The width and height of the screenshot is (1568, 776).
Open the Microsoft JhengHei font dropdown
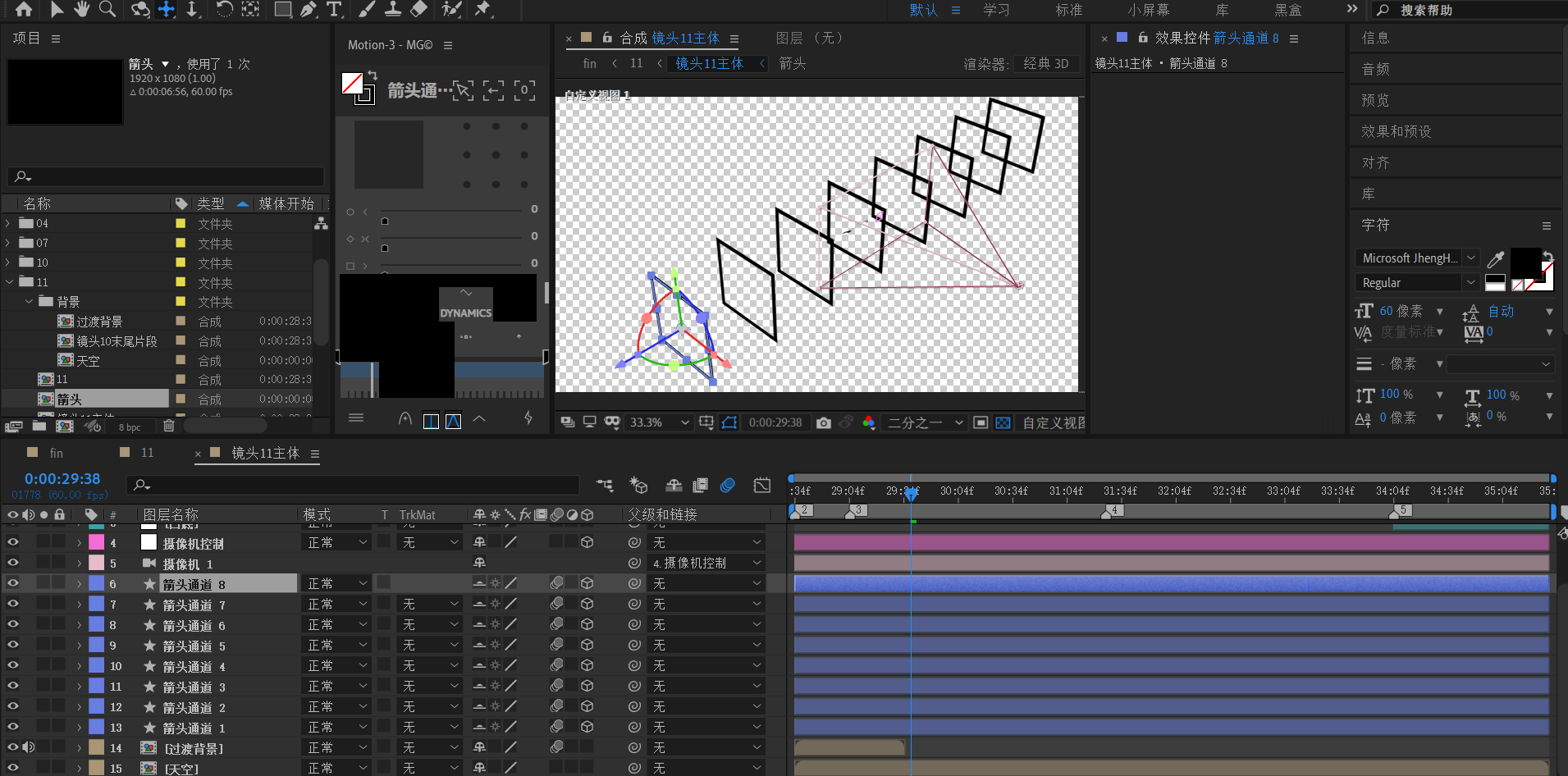pyautogui.click(x=1416, y=258)
